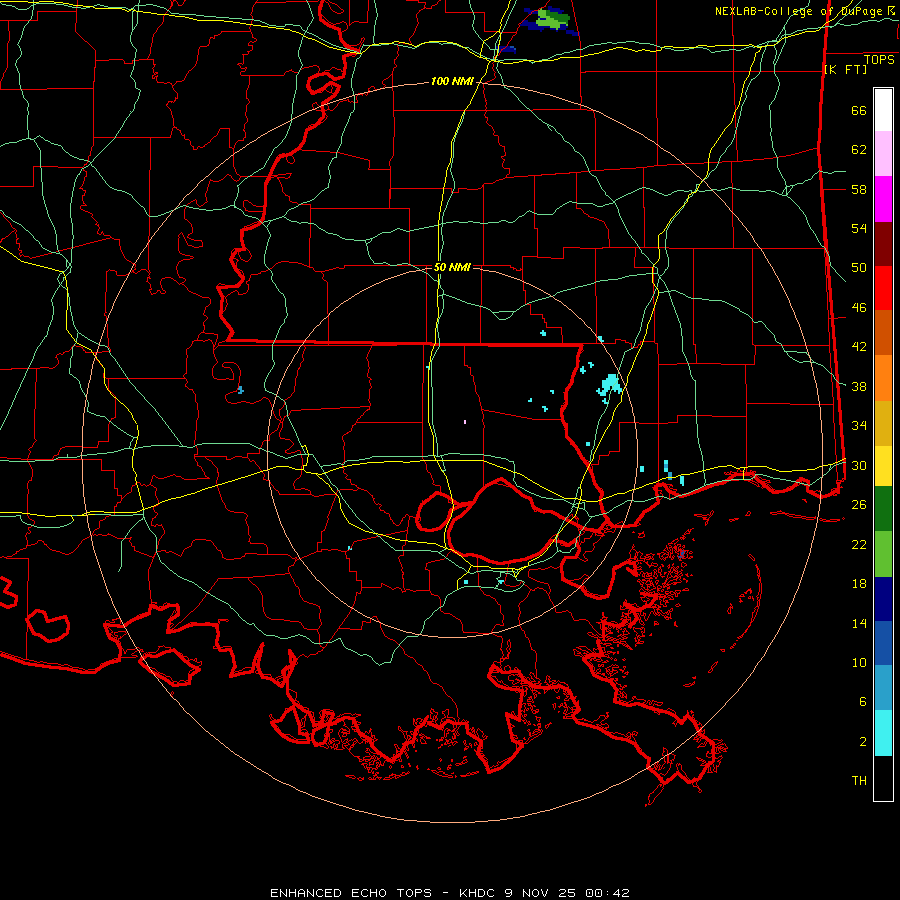
Task: Click the sky blue legend swatch
Action: coord(883,688)
